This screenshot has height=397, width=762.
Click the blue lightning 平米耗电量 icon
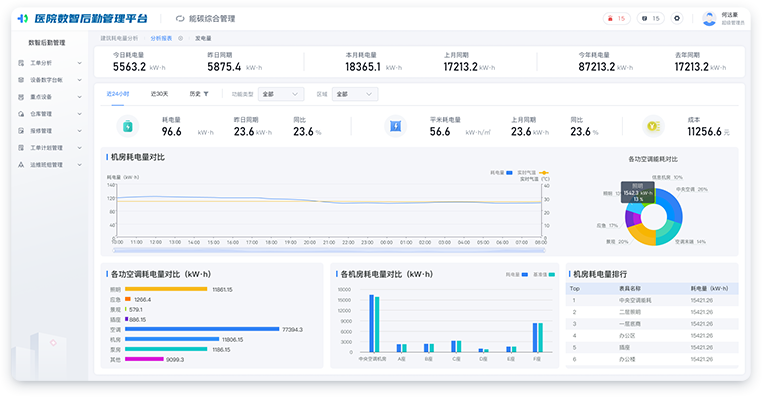(396, 126)
